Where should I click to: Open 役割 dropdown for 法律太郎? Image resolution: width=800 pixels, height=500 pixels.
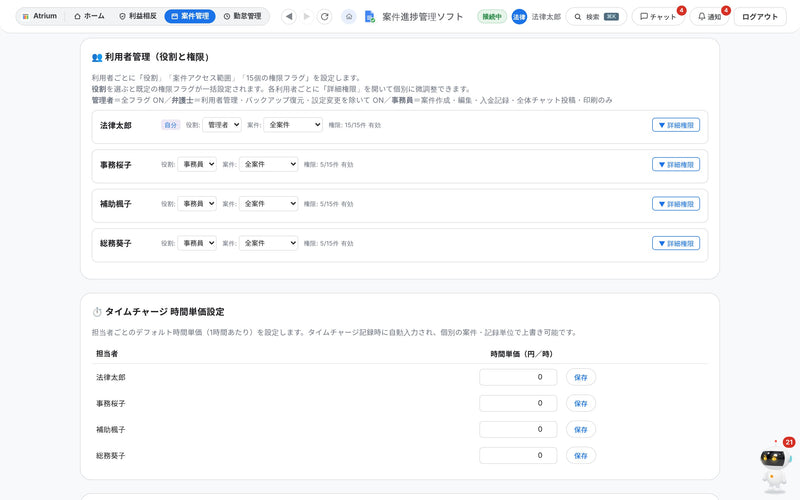coord(222,125)
